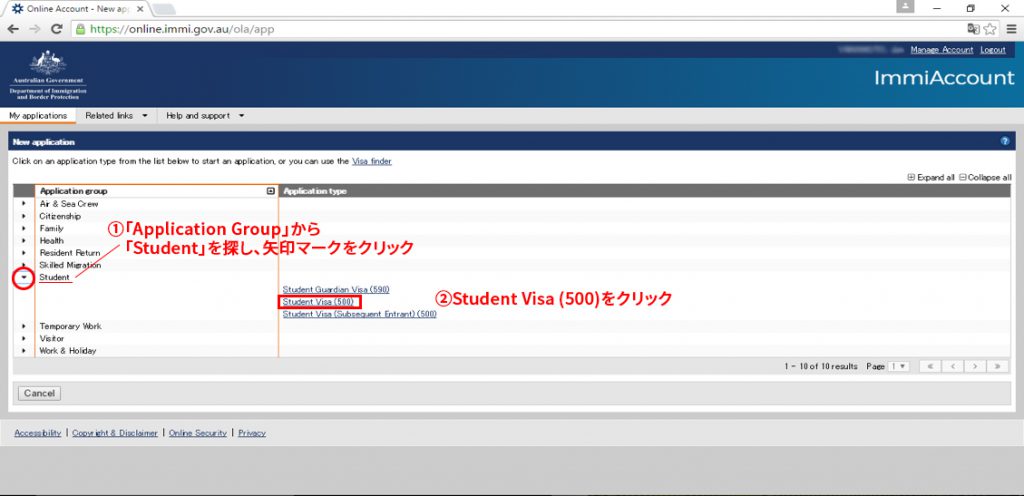Click Expand all
The height and width of the screenshot is (496, 1024).
(x=931, y=178)
